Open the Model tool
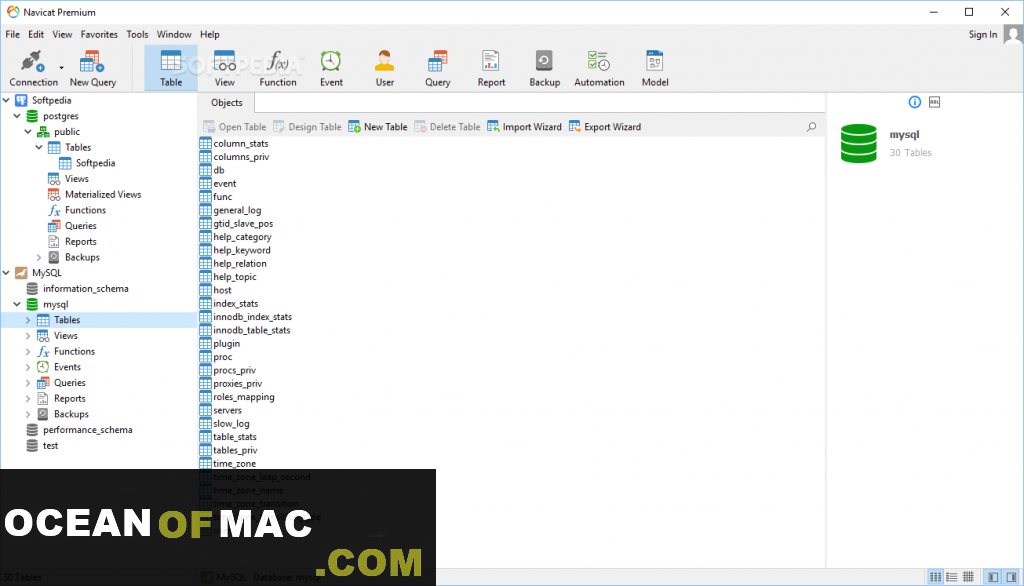 (654, 68)
